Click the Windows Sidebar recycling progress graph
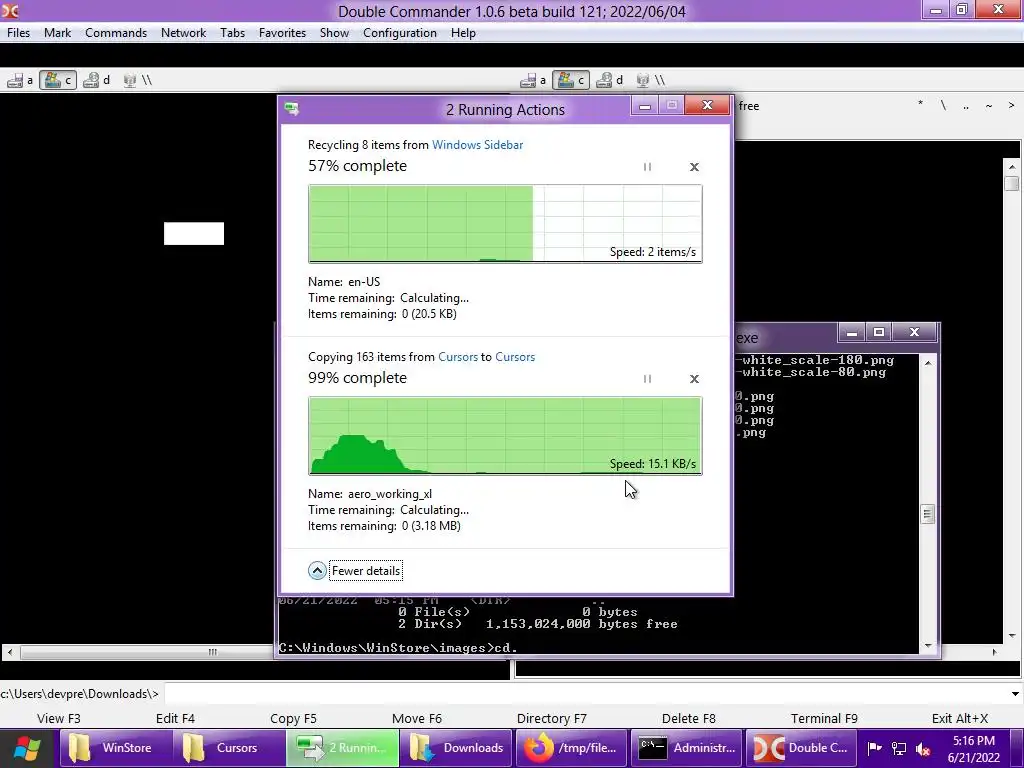 pyautogui.click(x=505, y=223)
